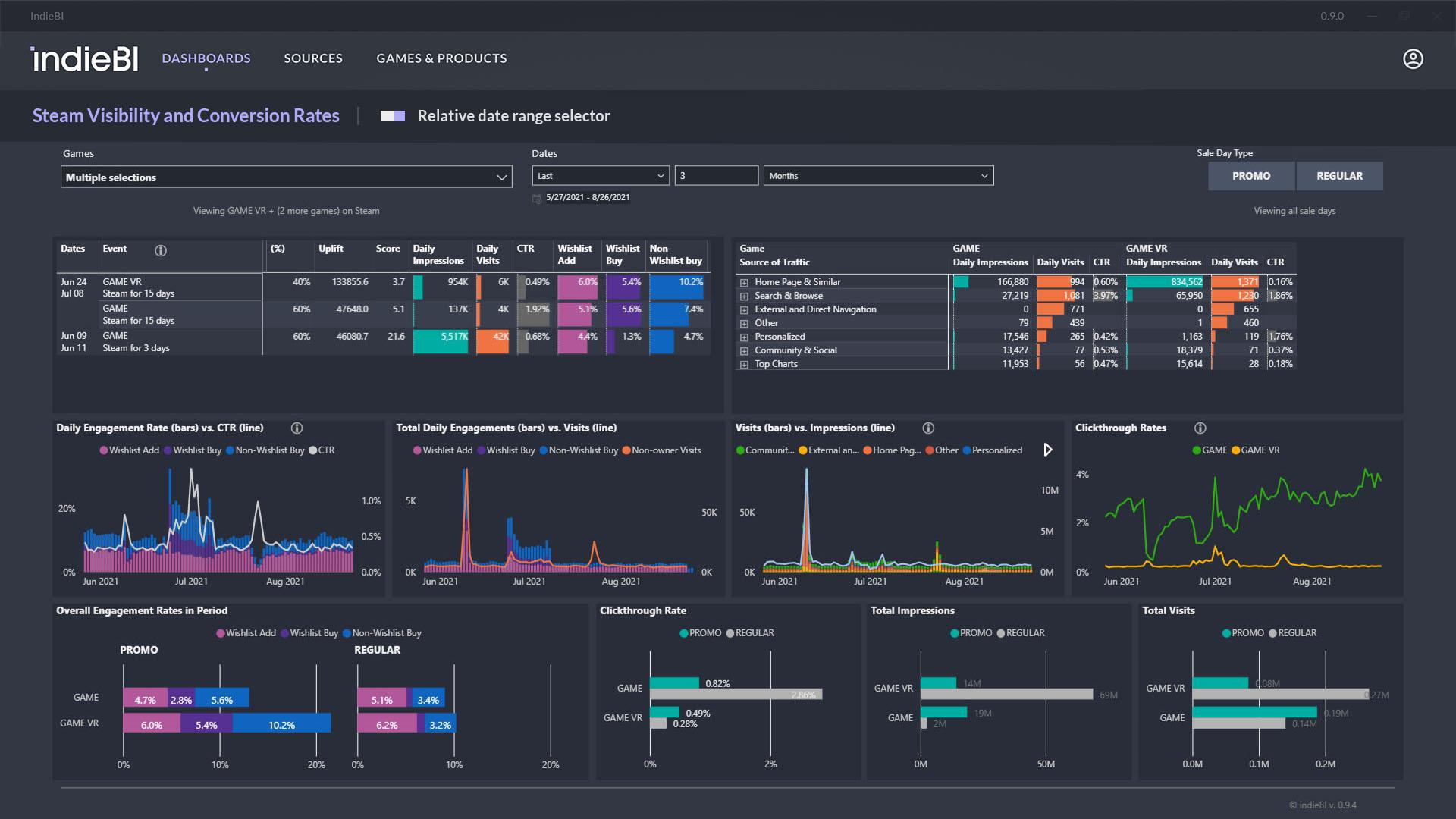The image size is (1456, 819).
Task: Click Non-Wishlist Buy legend in Overall Engagement
Action: (x=381, y=632)
